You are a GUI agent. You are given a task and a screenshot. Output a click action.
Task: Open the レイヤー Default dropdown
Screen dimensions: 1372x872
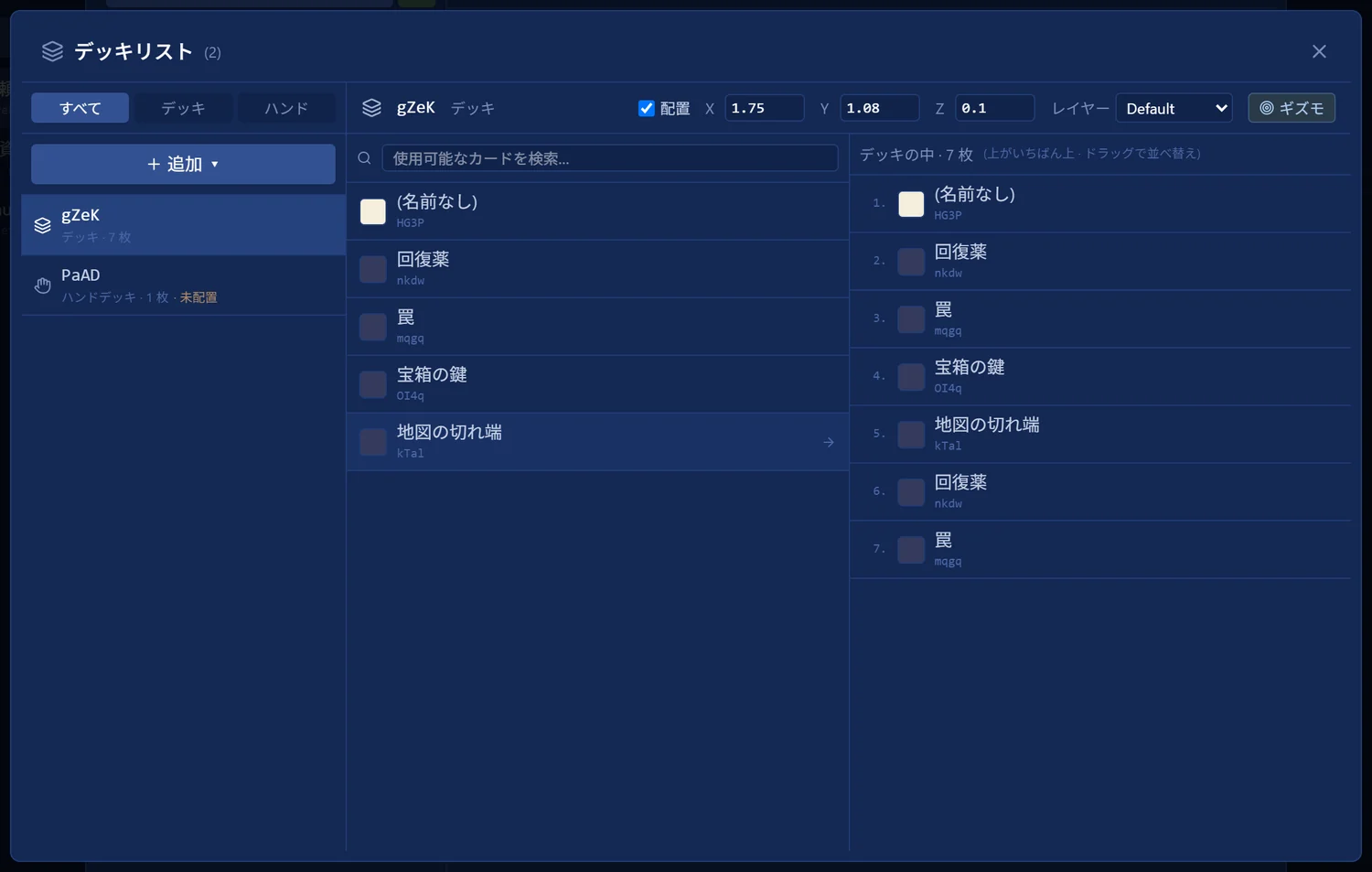click(x=1174, y=108)
